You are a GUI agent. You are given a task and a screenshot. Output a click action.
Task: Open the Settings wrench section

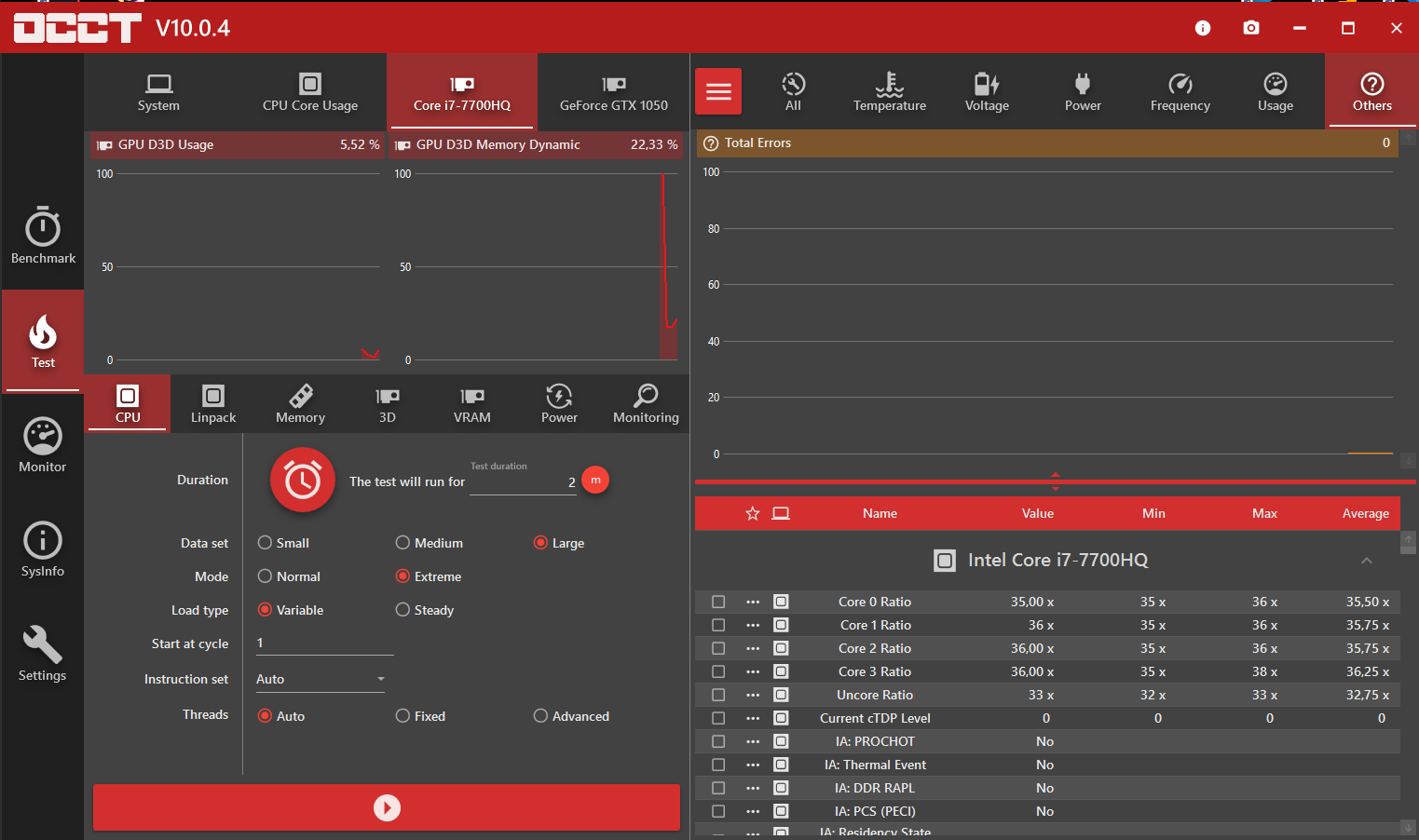(x=43, y=654)
